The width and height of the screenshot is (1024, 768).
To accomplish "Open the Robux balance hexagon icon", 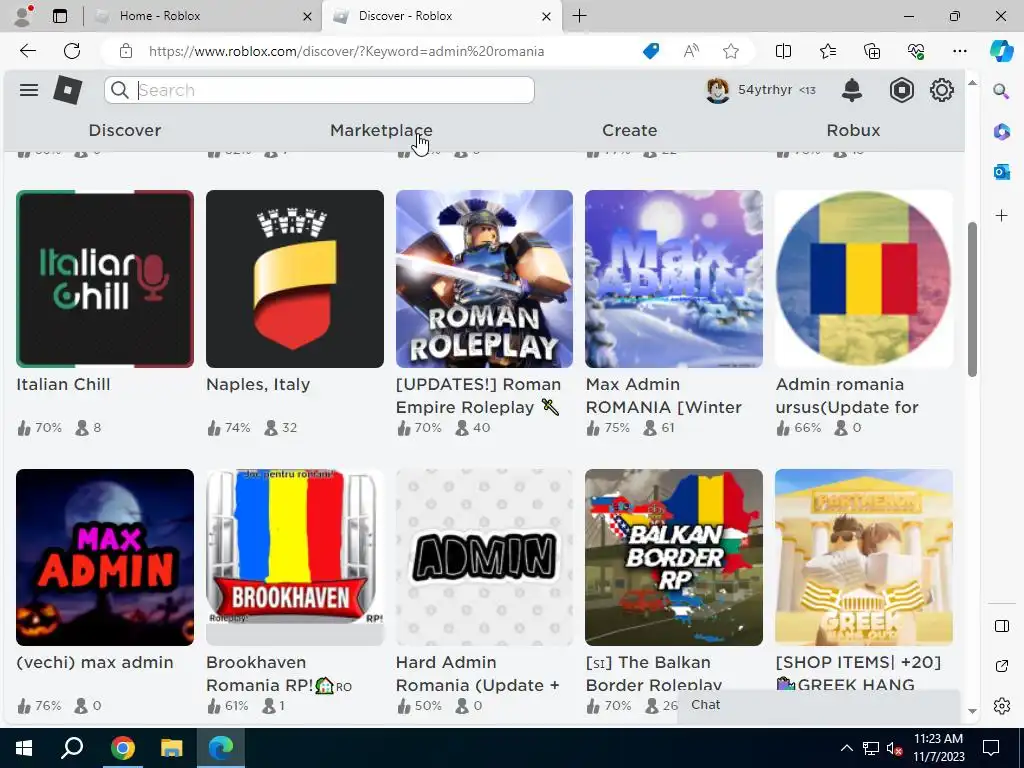I will 901,90.
